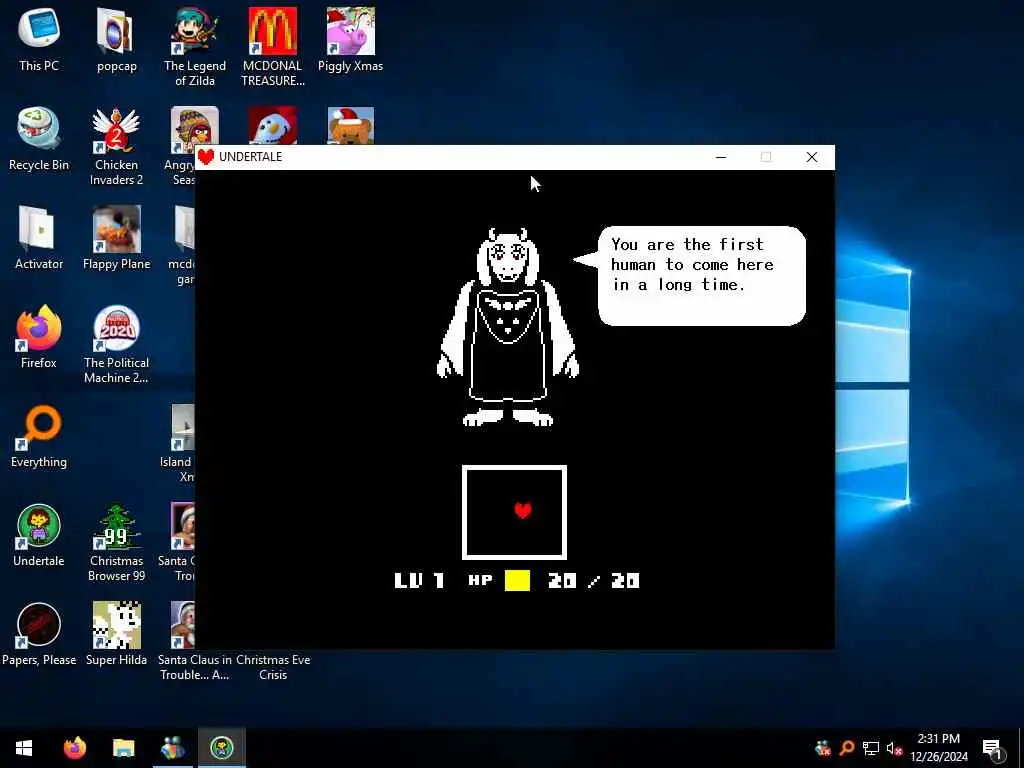Click the Undertale red heart title icon
Viewport: 1024px width, 768px height.
point(206,157)
